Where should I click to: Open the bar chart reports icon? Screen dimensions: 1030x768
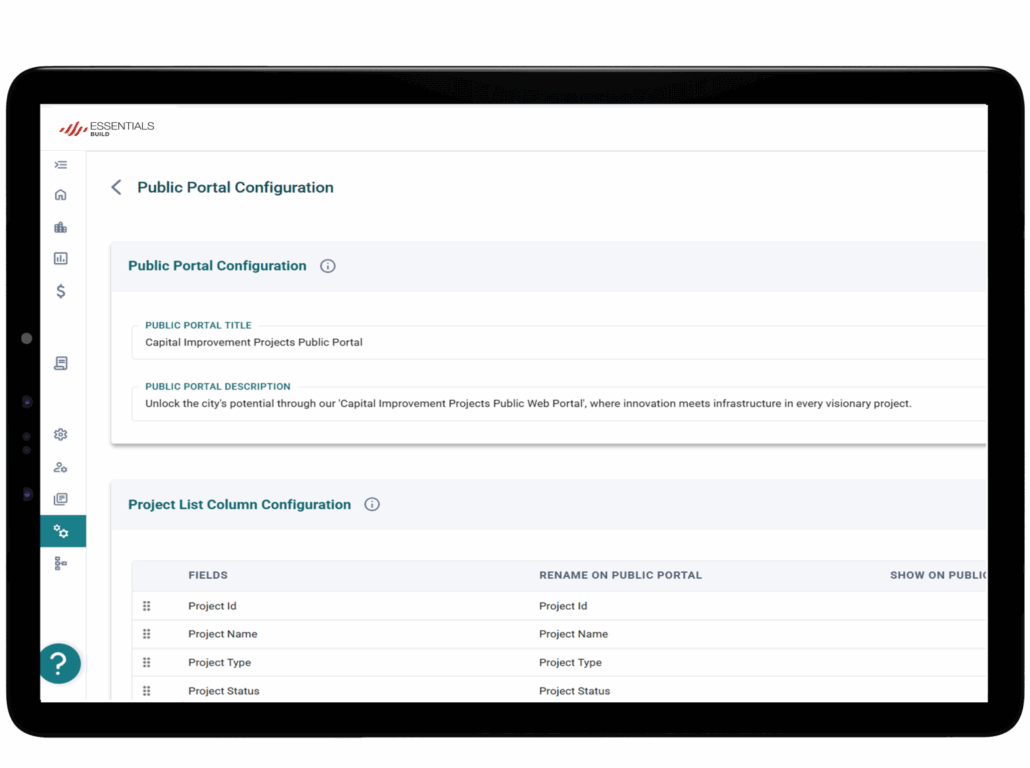tap(61, 259)
